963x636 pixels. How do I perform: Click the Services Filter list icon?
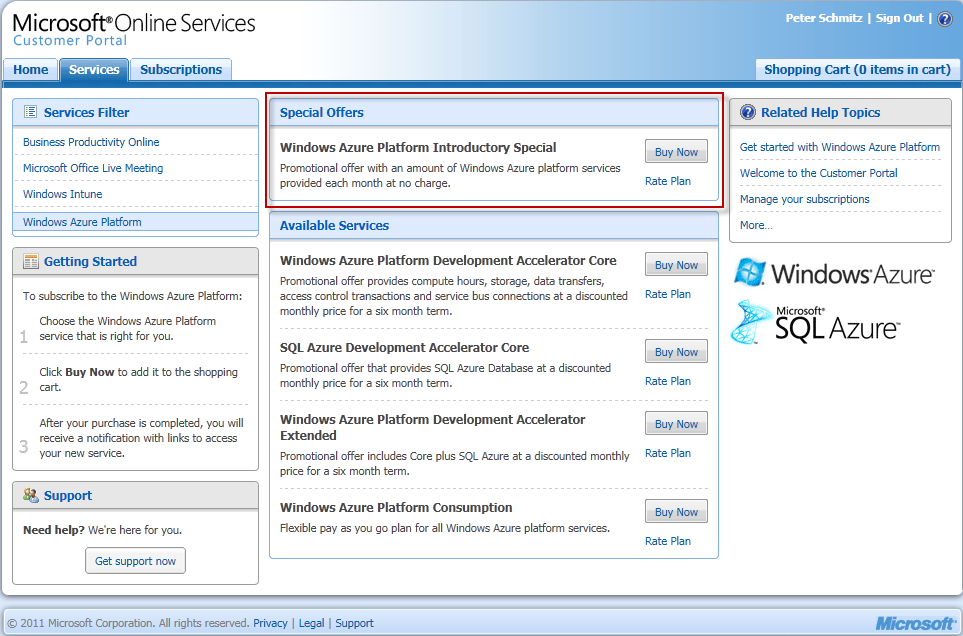click(x=30, y=112)
